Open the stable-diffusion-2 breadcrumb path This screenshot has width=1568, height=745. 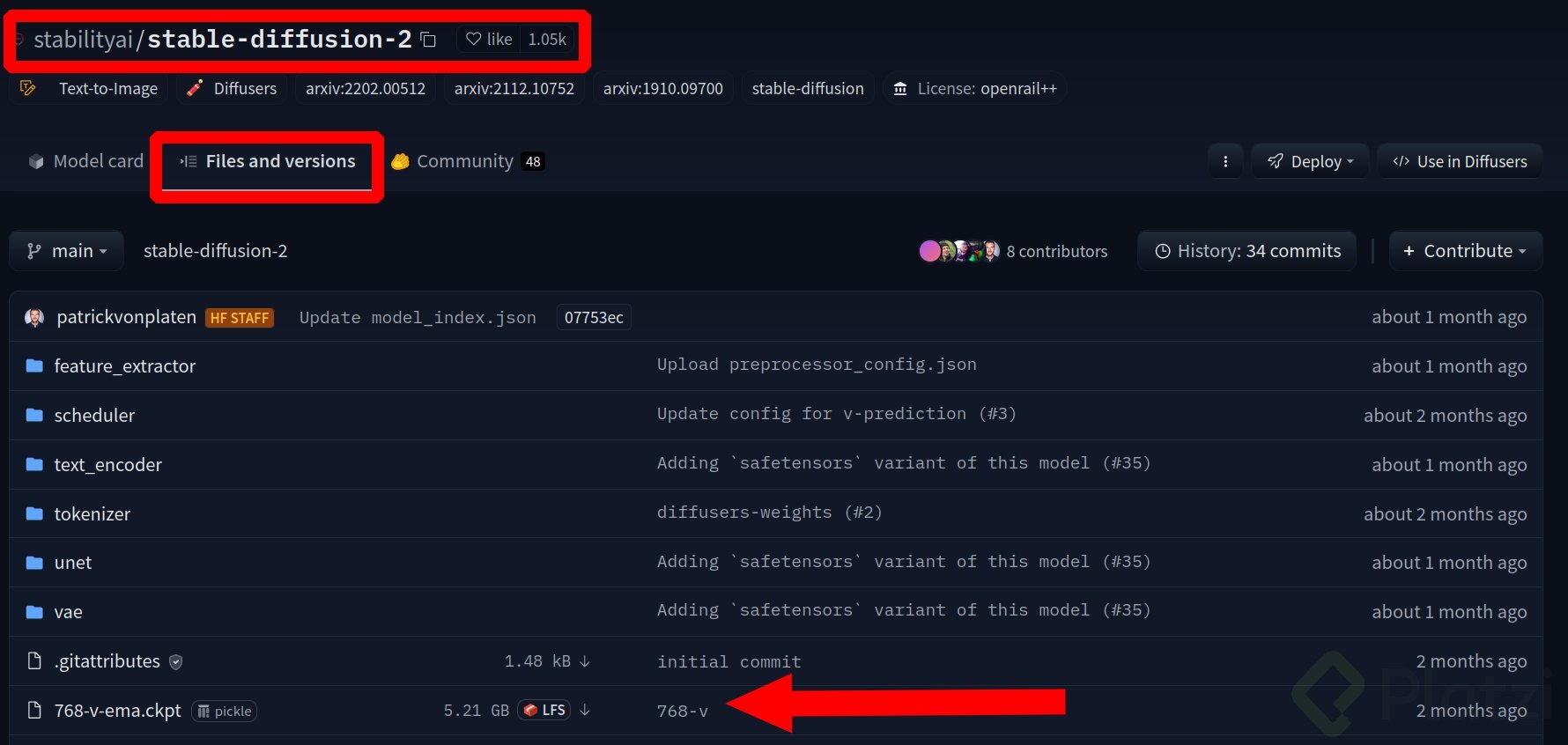(x=215, y=251)
